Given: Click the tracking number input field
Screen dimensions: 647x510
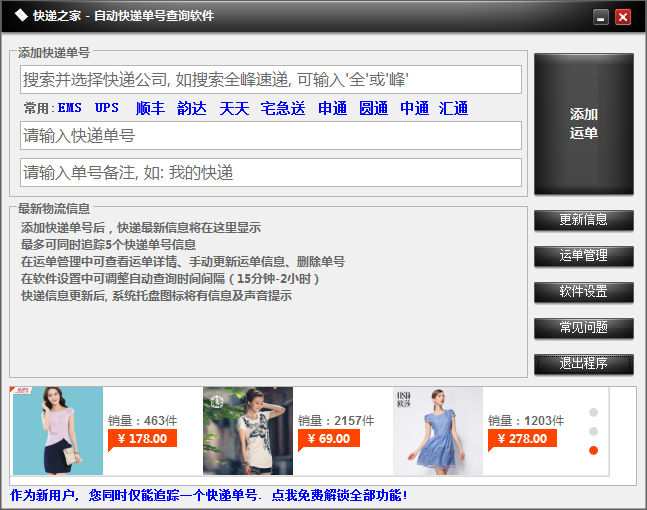Looking at the screenshot, I should pos(271,136).
